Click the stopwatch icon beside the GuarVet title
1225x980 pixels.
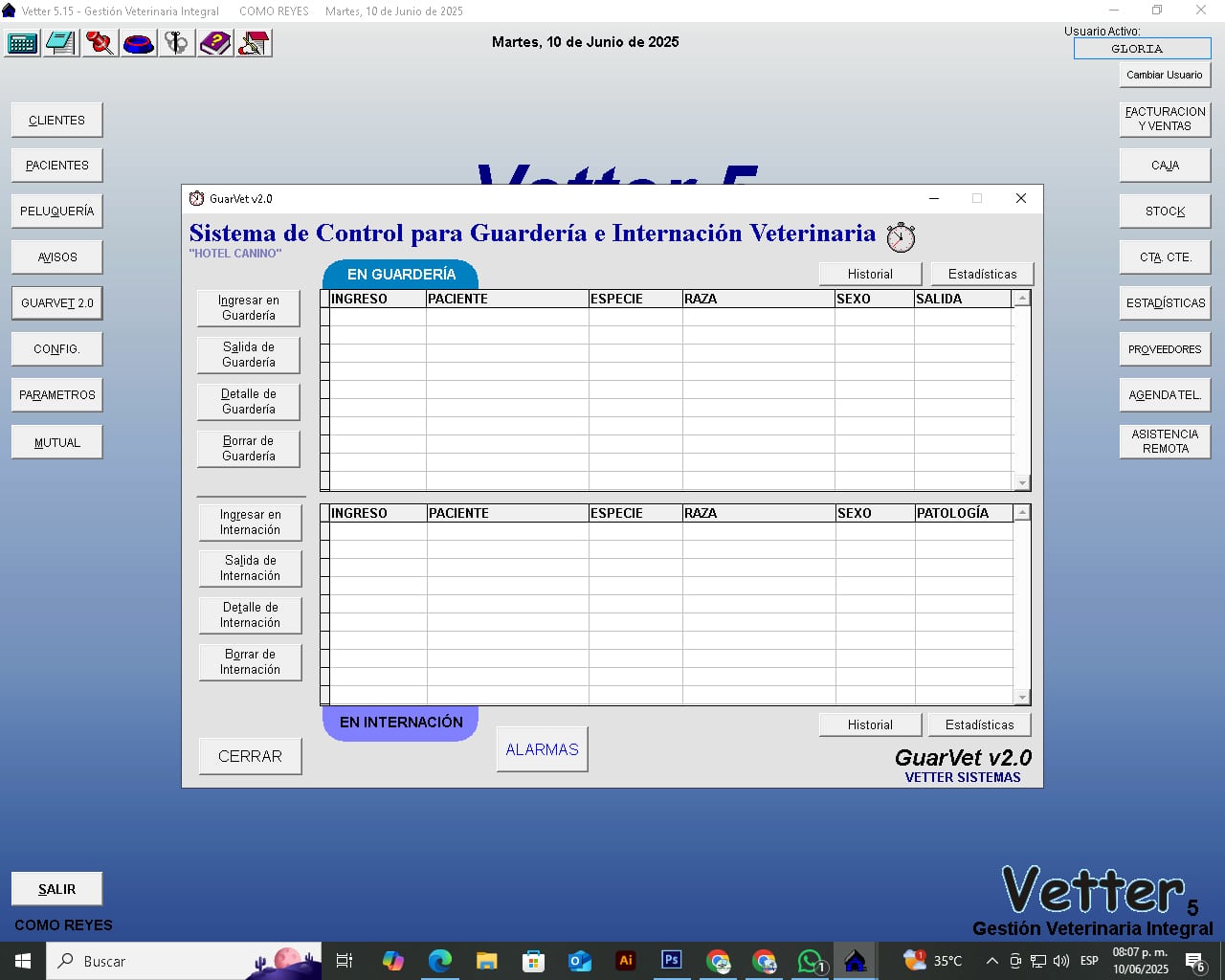[x=901, y=236]
